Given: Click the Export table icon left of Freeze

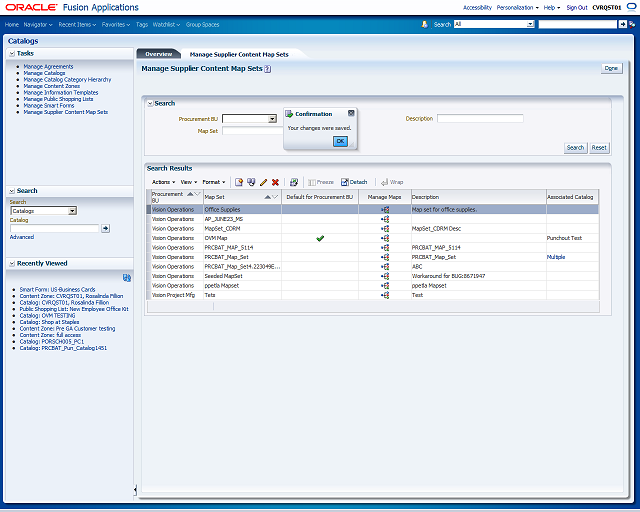Looking at the screenshot, I should [x=294, y=182].
